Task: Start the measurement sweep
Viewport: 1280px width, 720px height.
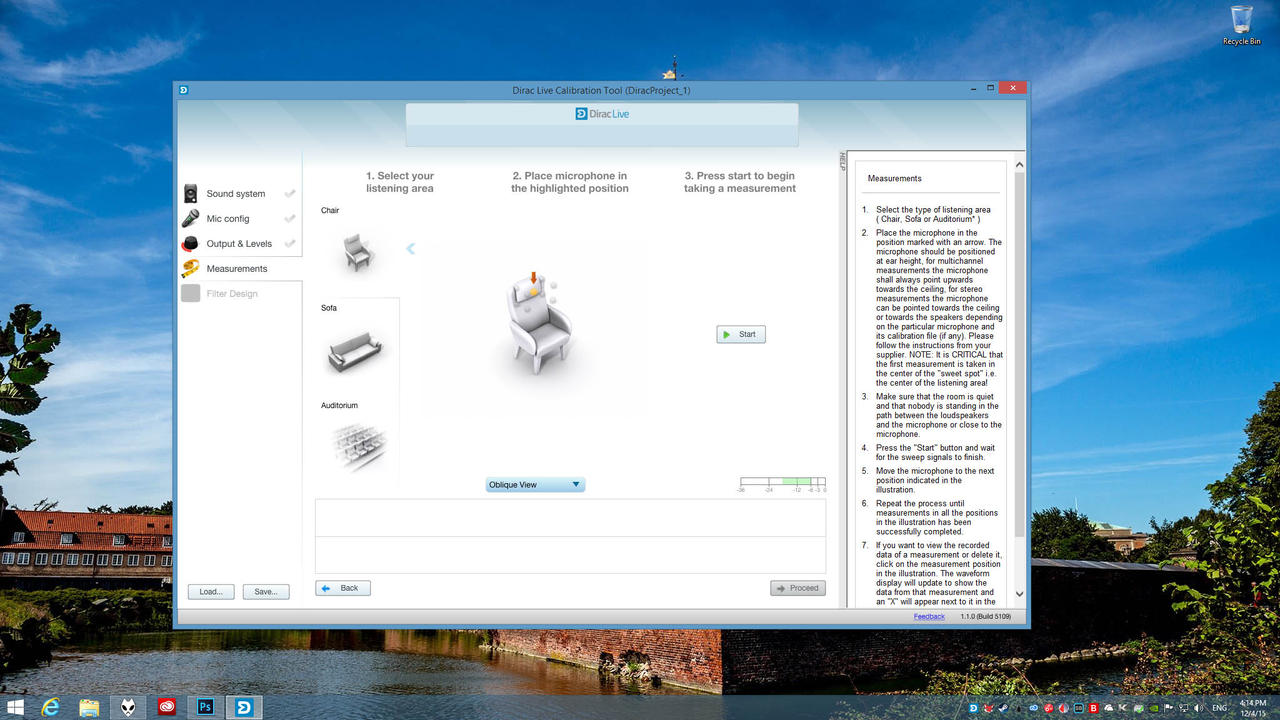Action: click(x=741, y=334)
